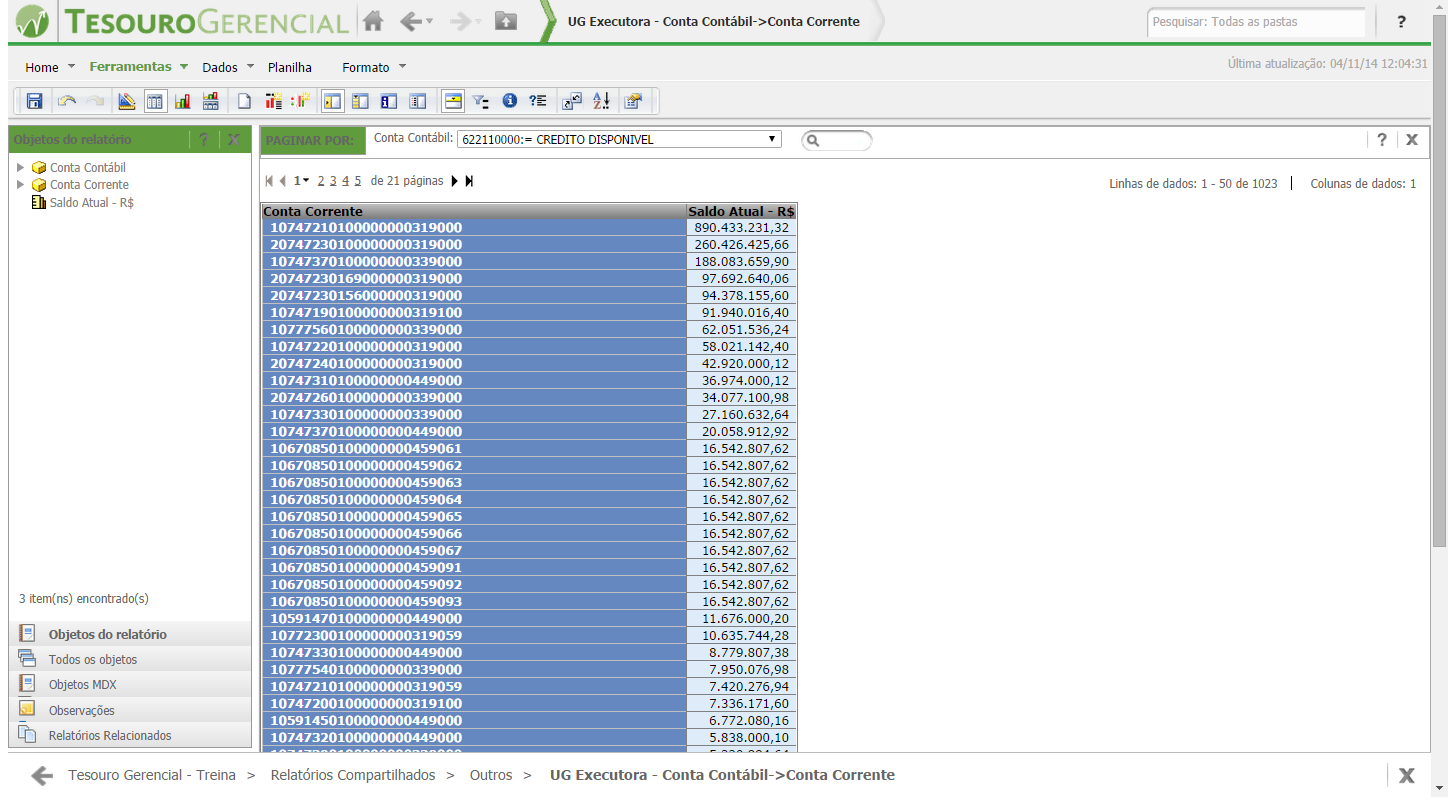This screenshot has height=804, width=1455.
Task: Click the folder up icon in header
Action: coord(506,20)
